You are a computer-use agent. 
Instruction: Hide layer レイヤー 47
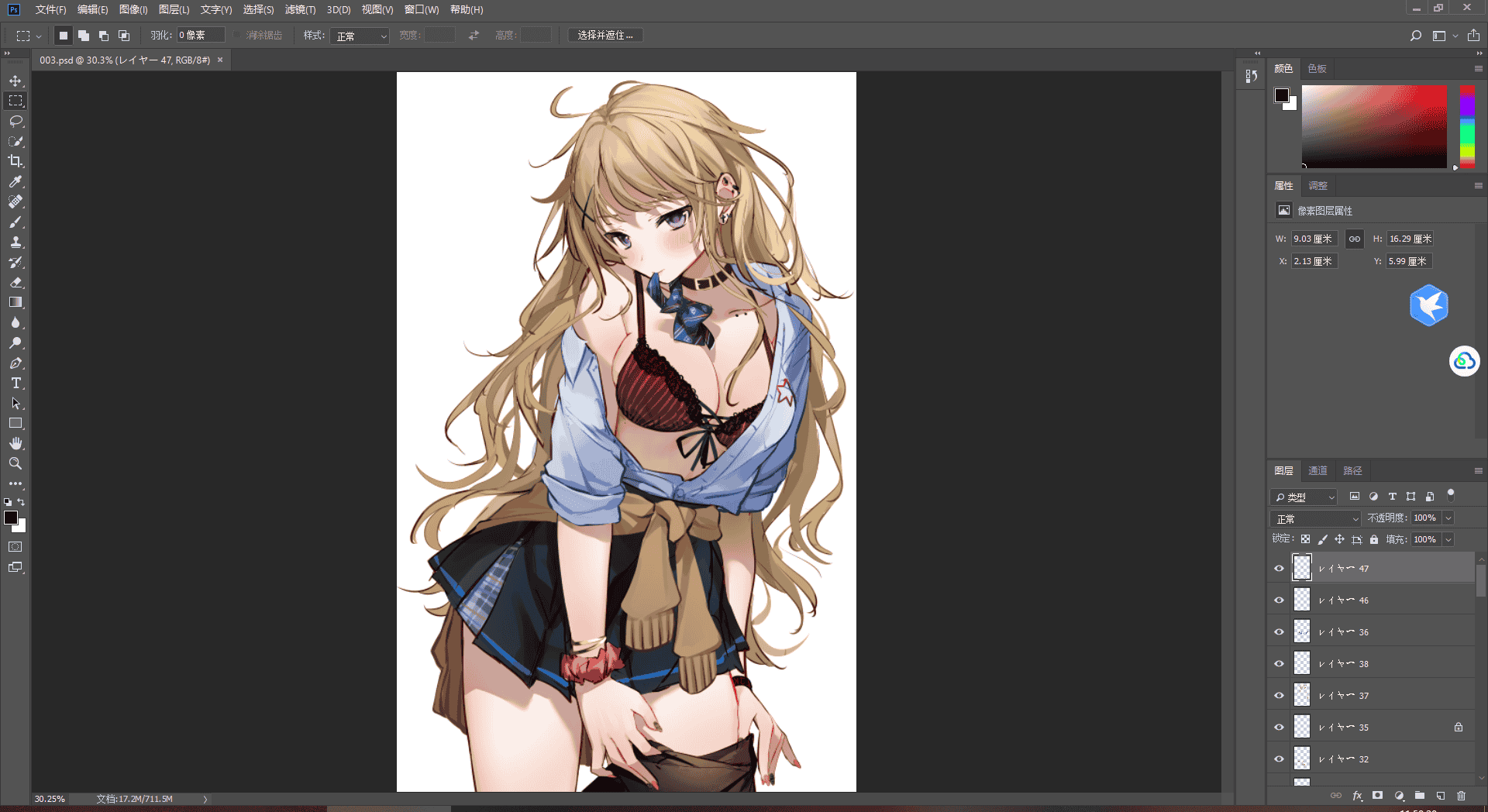1279,568
